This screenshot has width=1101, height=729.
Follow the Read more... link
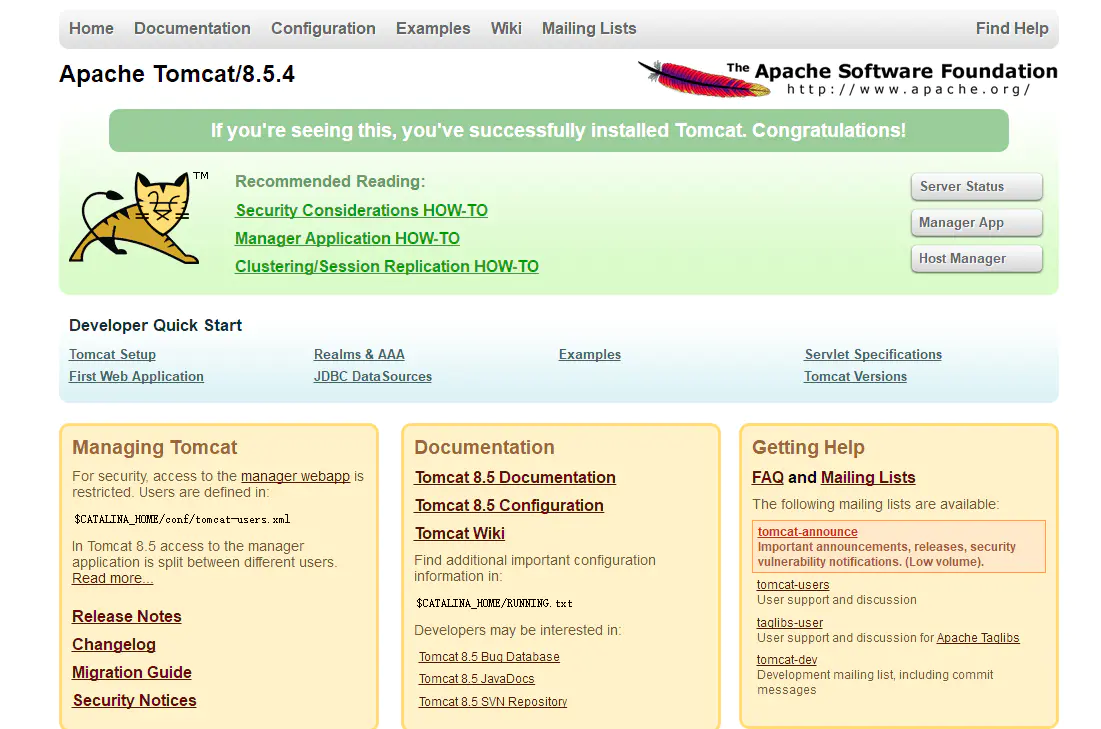[112, 578]
